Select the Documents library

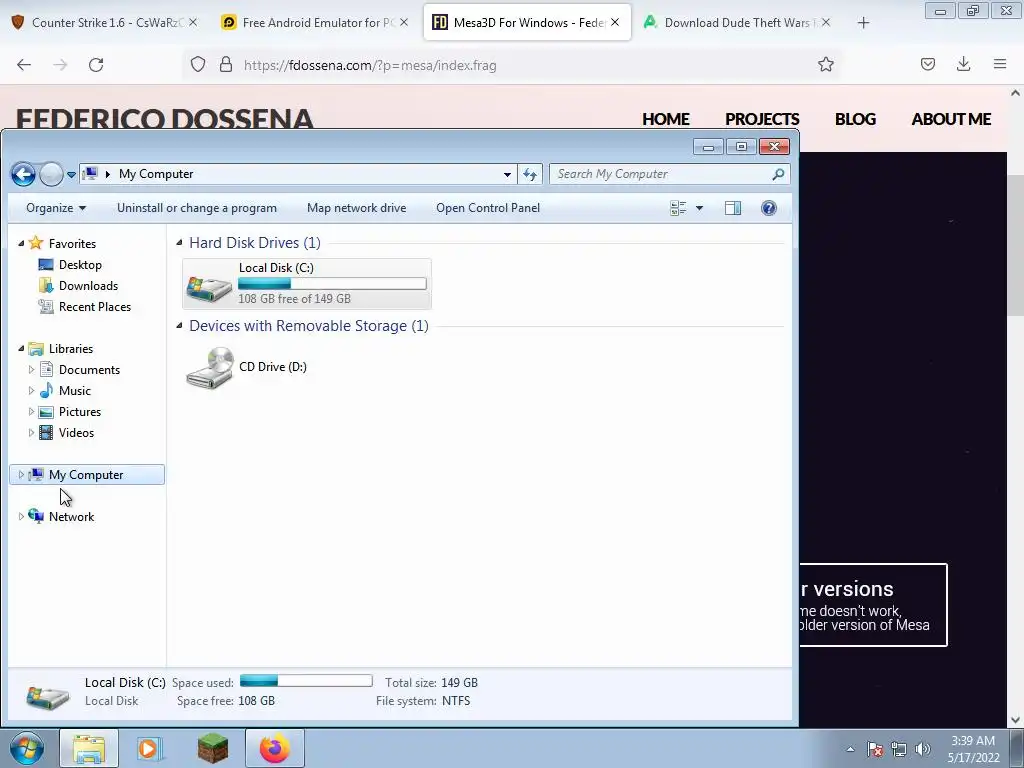pyautogui.click(x=89, y=370)
